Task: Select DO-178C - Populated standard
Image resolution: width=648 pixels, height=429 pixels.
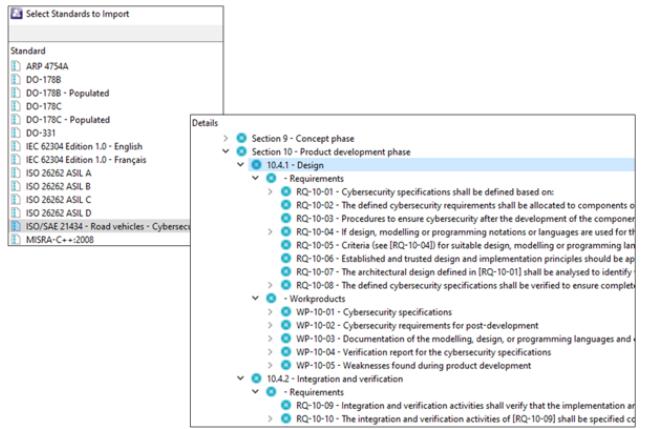Action: tap(68, 120)
